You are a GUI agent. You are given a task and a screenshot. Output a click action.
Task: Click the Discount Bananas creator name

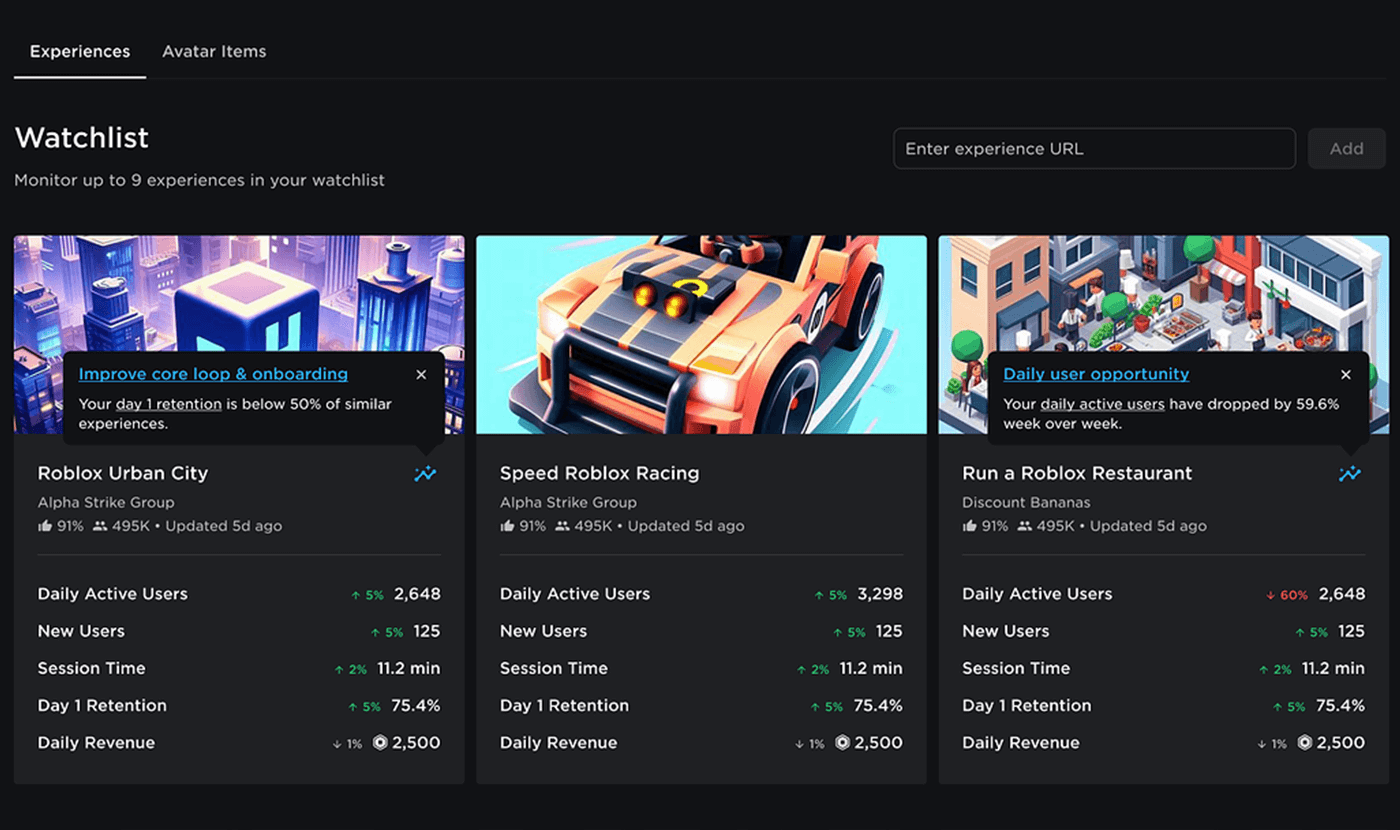[1026, 502]
